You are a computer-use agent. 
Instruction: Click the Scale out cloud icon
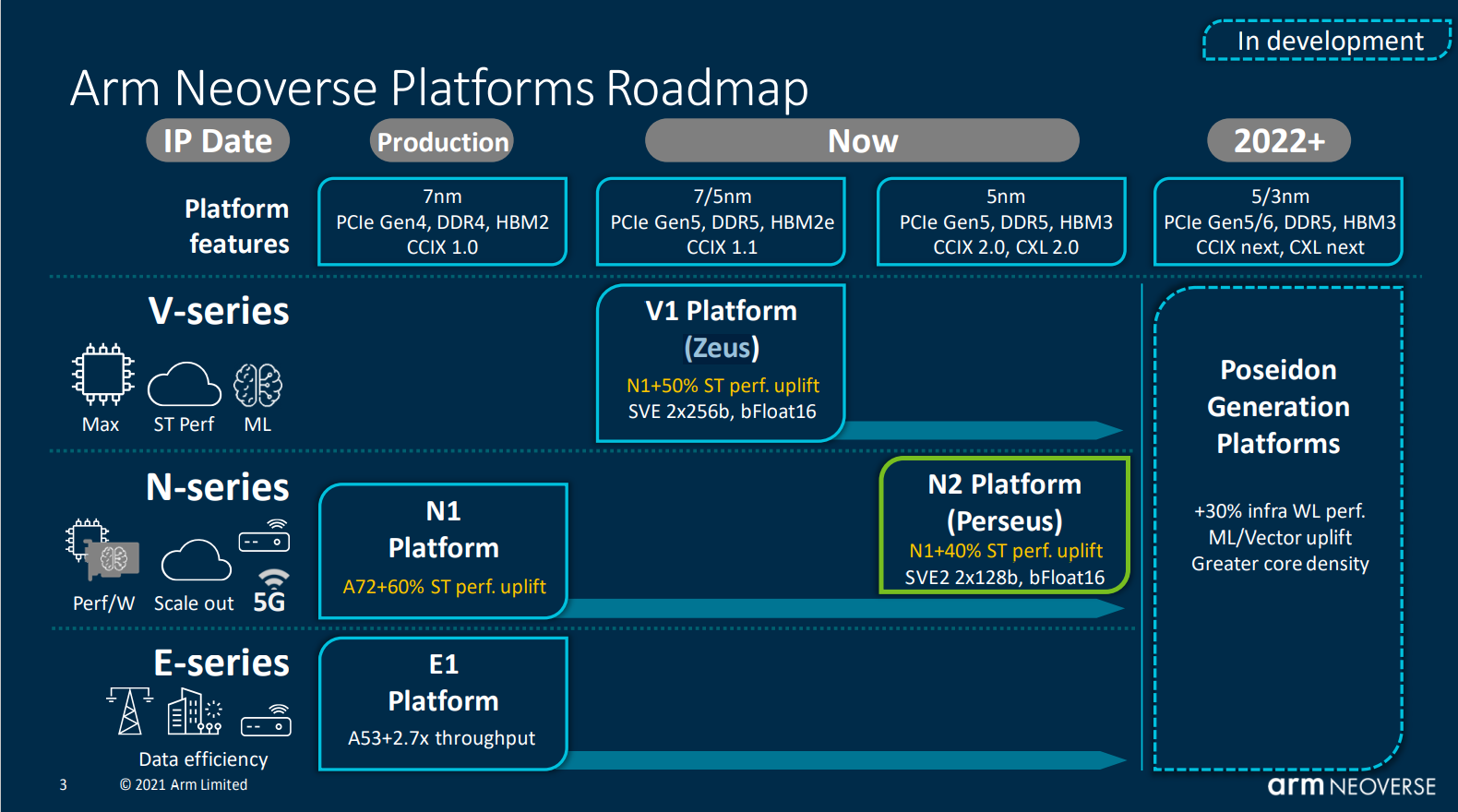tap(196, 559)
